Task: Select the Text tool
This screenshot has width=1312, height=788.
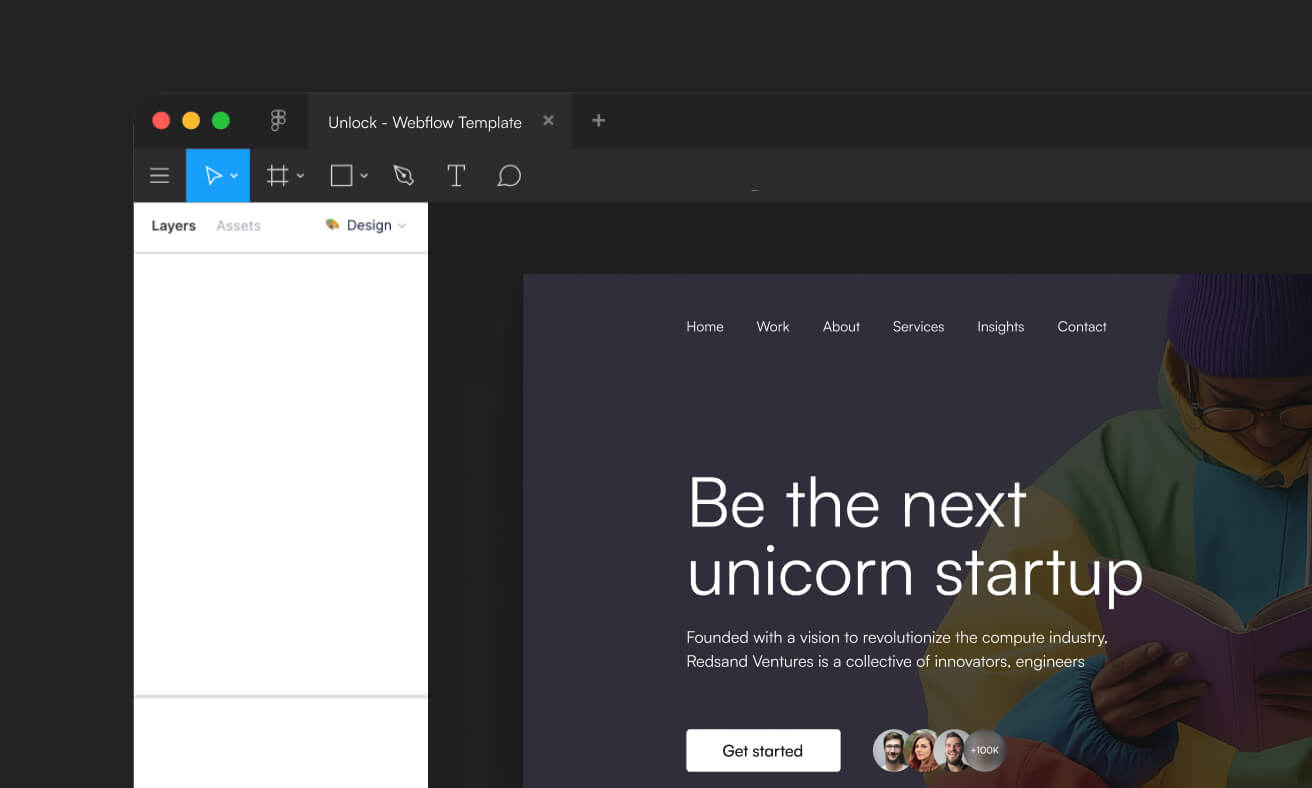Action: click(x=456, y=176)
